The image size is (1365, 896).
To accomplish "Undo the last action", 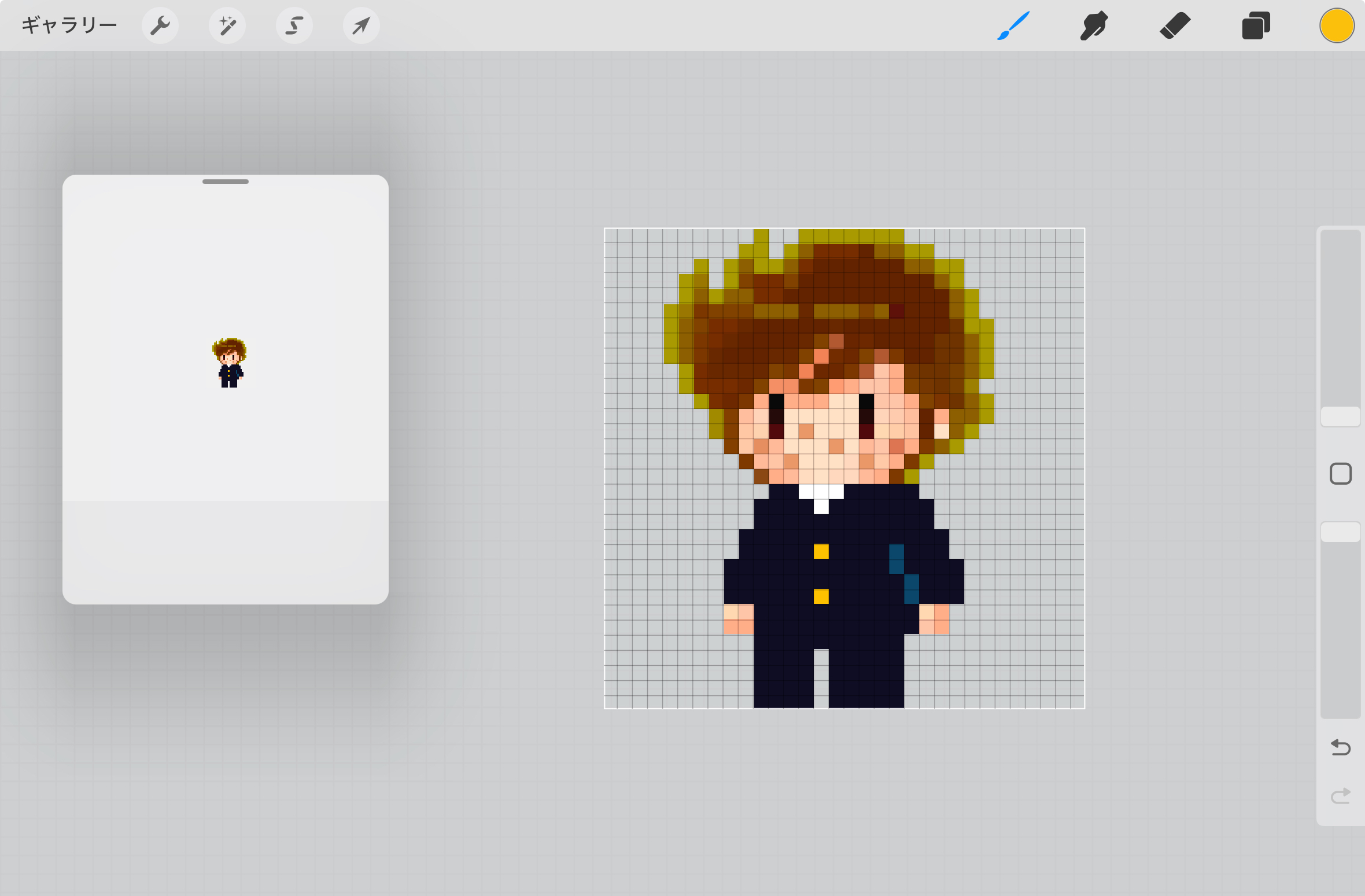I will point(1340,747).
